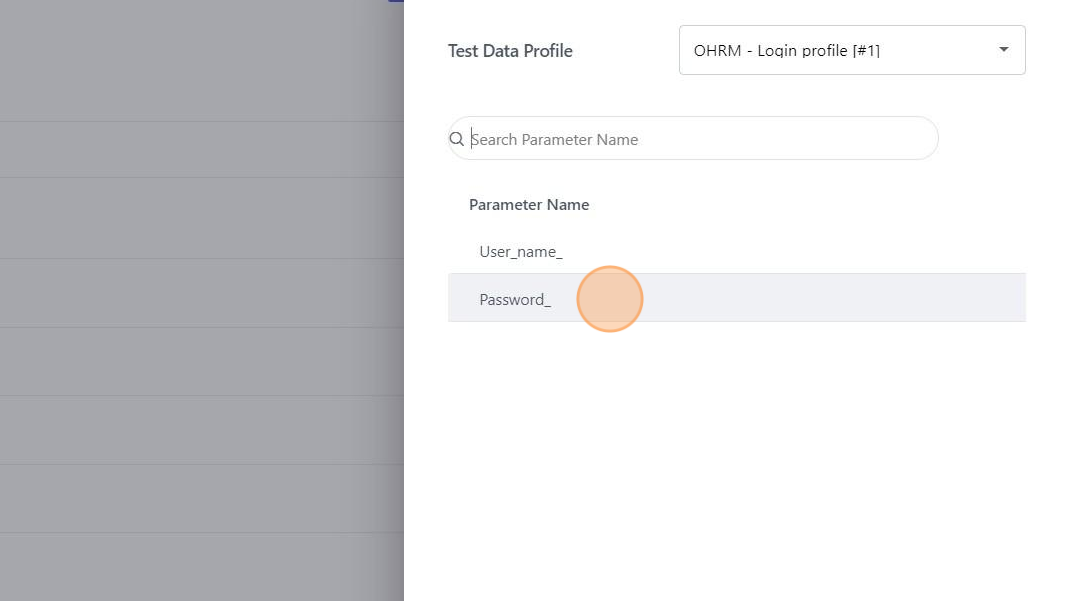The width and height of the screenshot is (1076, 601).
Task: Select the User_name_ parameter
Action: pos(521,252)
